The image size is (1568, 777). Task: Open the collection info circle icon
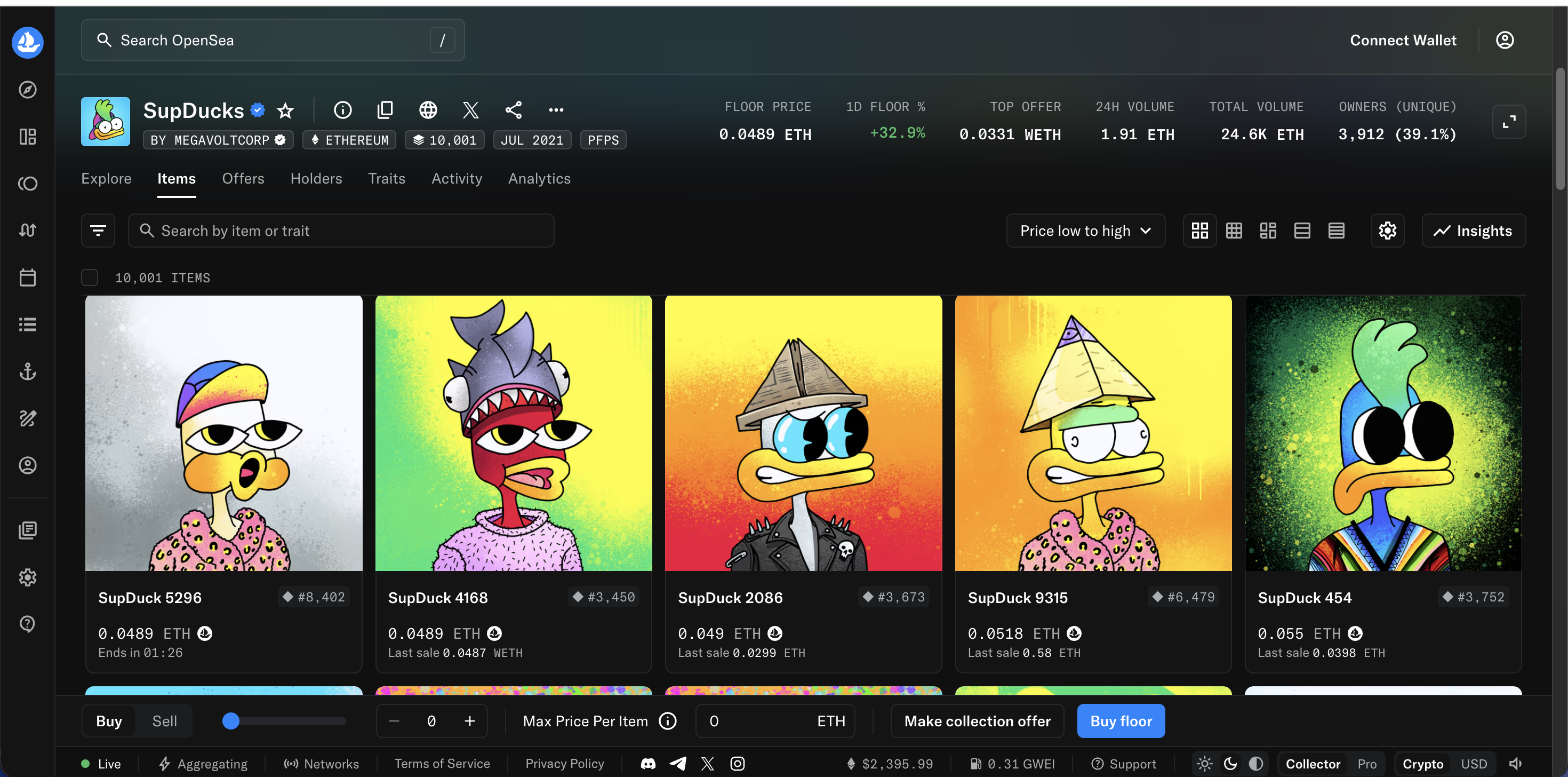click(343, 109)
